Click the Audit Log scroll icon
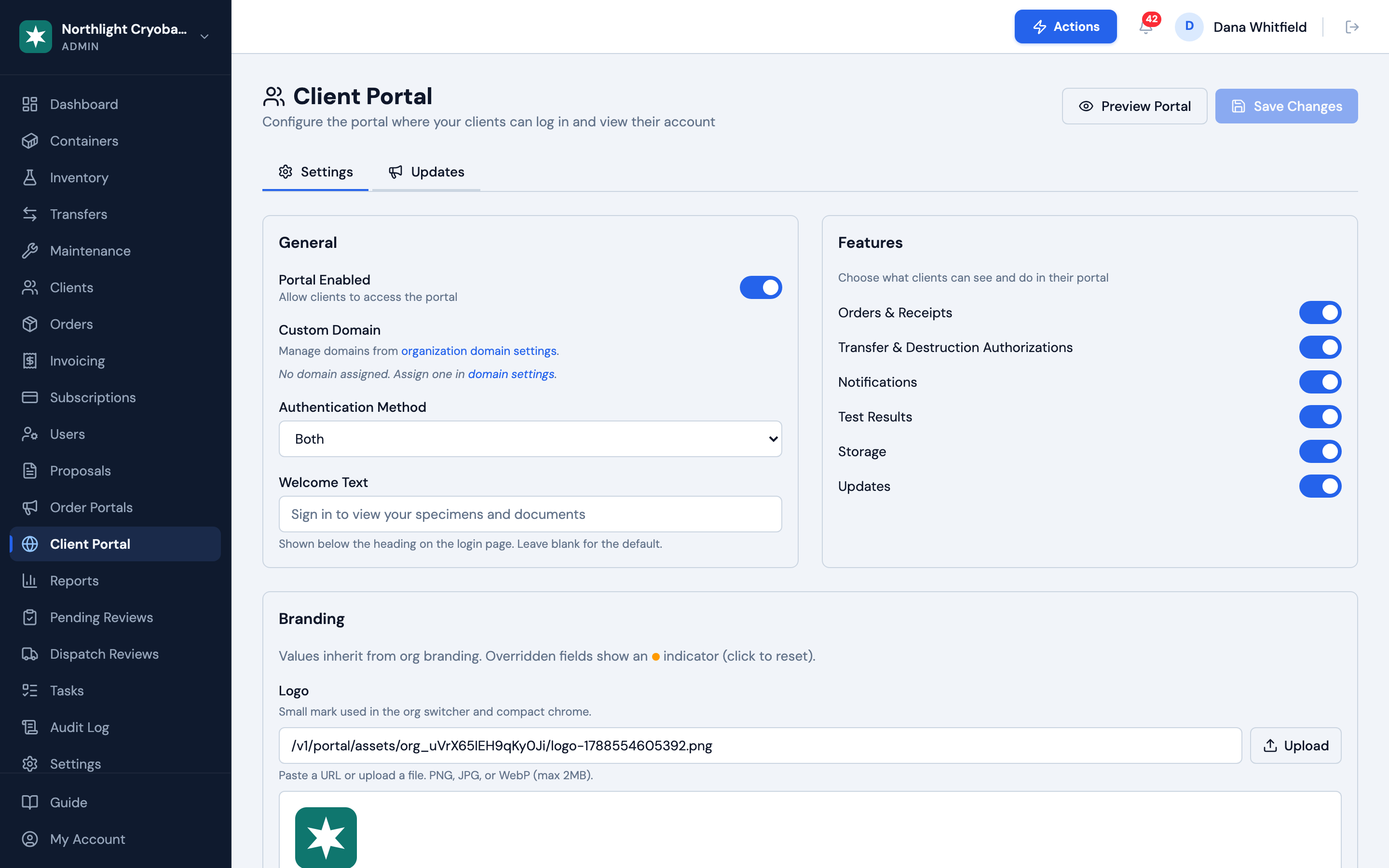 click(x=30, y=727)
